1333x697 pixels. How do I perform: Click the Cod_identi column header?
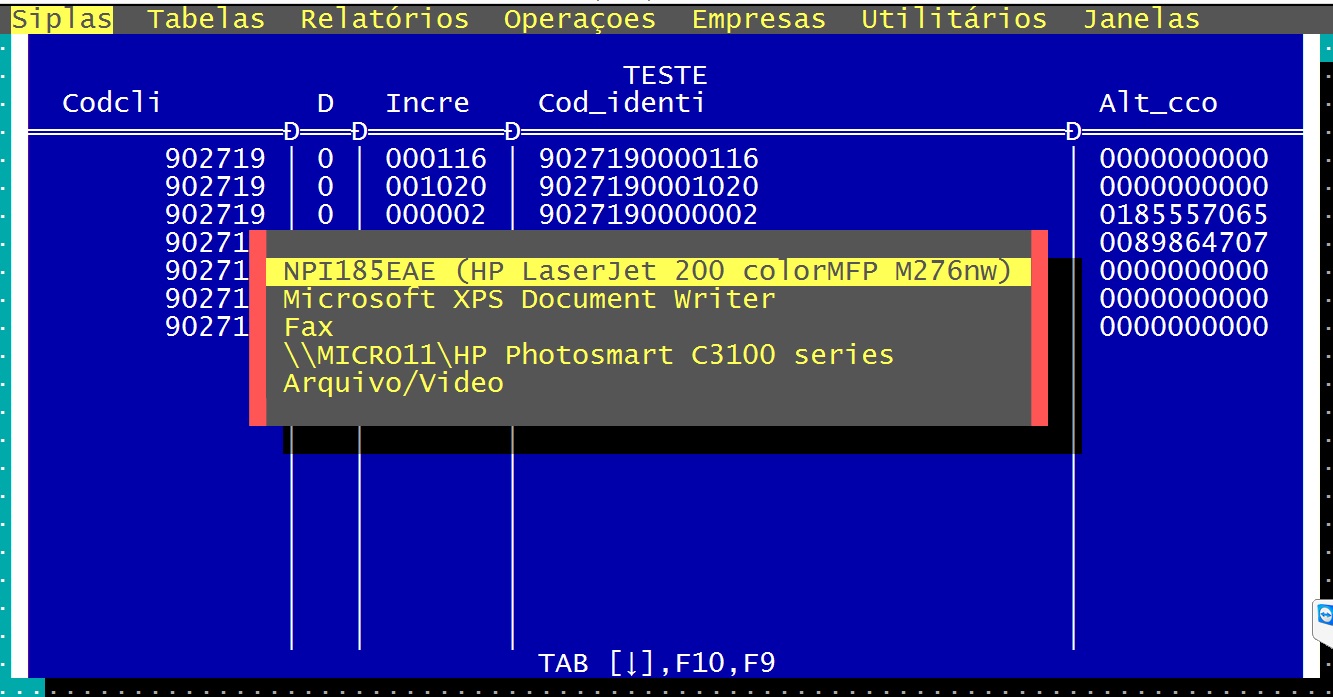click(x=621, y=102)
